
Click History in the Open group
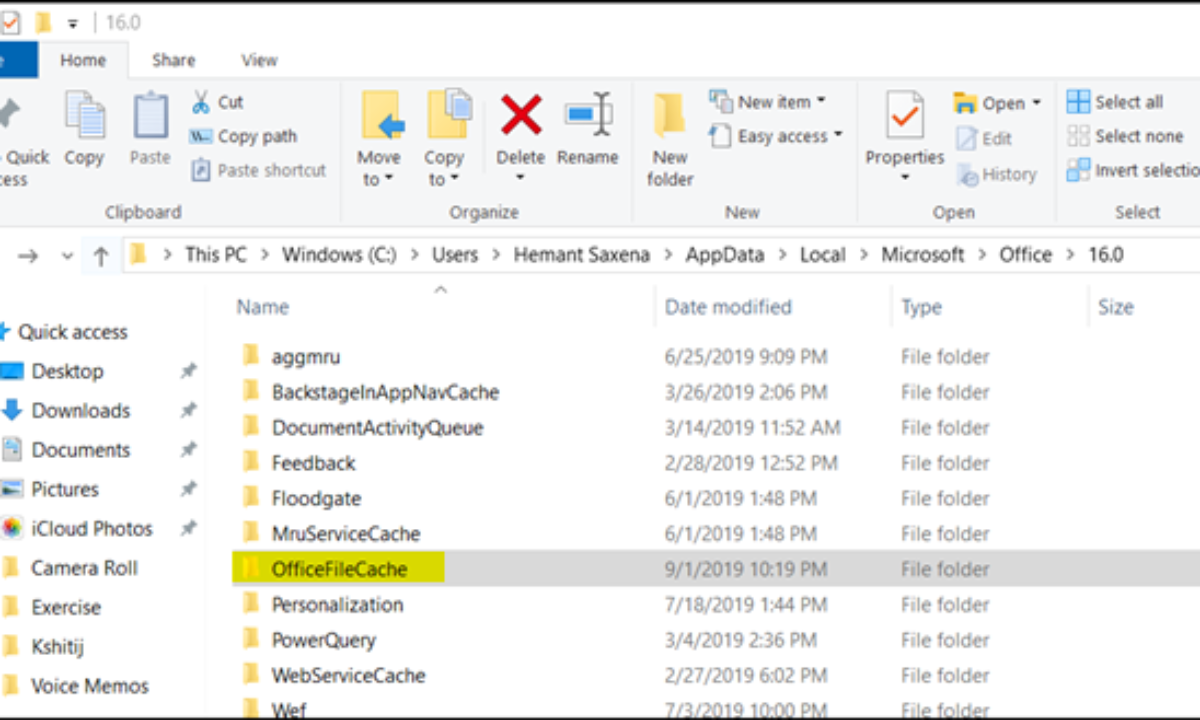coord(996,174)
